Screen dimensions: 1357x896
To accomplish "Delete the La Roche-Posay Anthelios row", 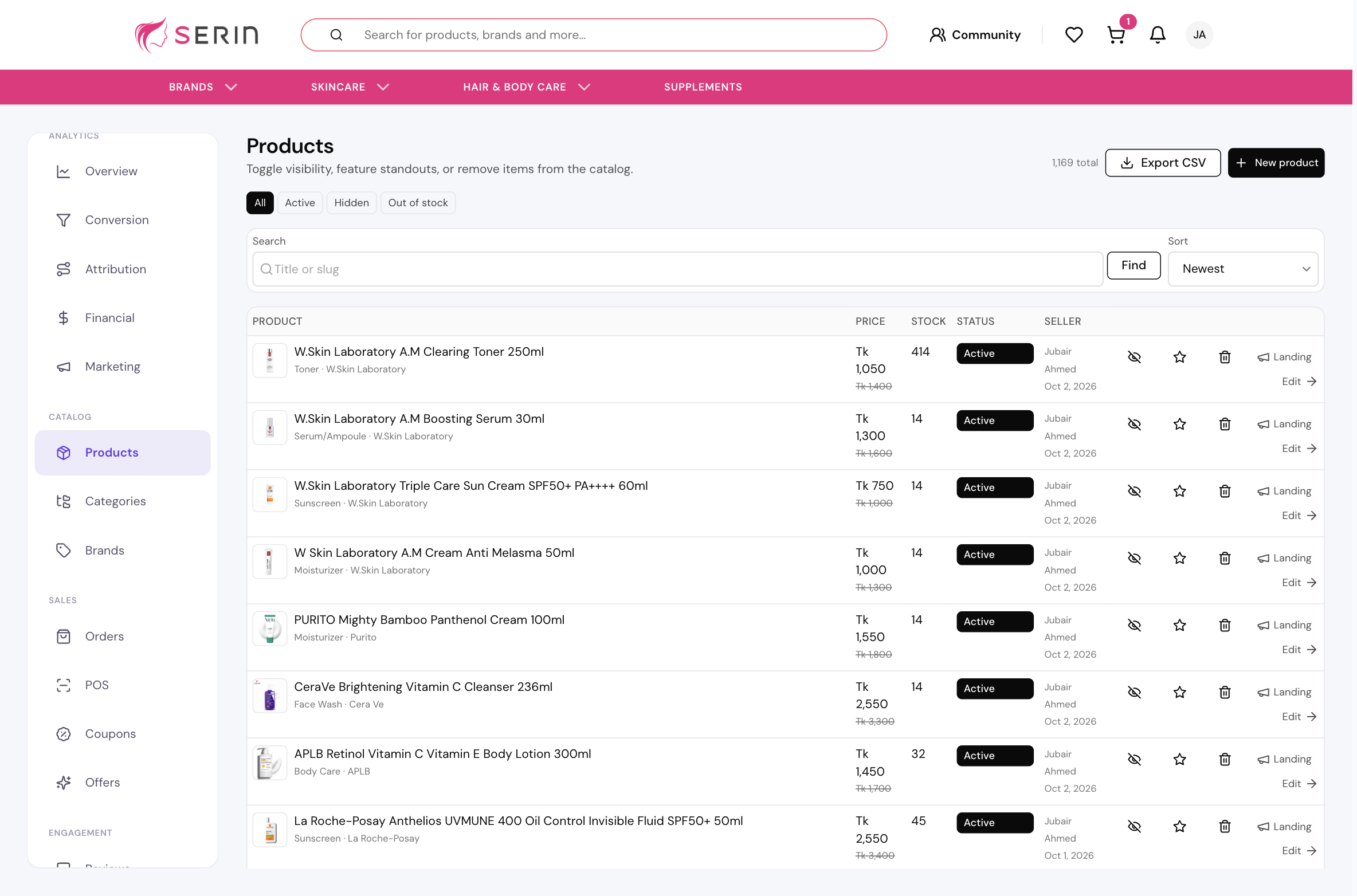I will click(1225, 826).
